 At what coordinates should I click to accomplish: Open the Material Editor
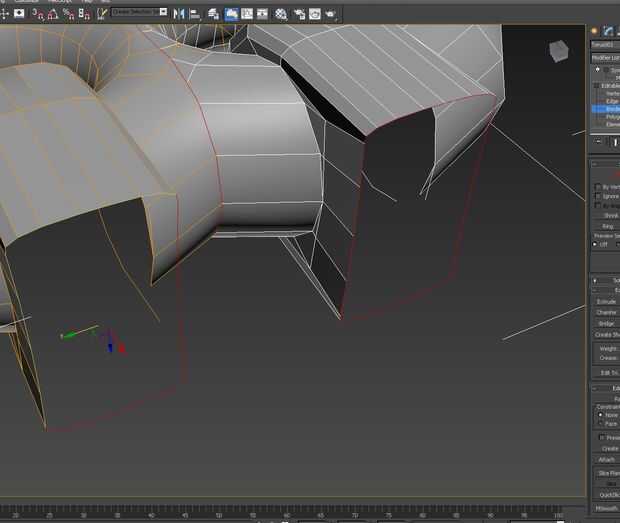(281, 14)
